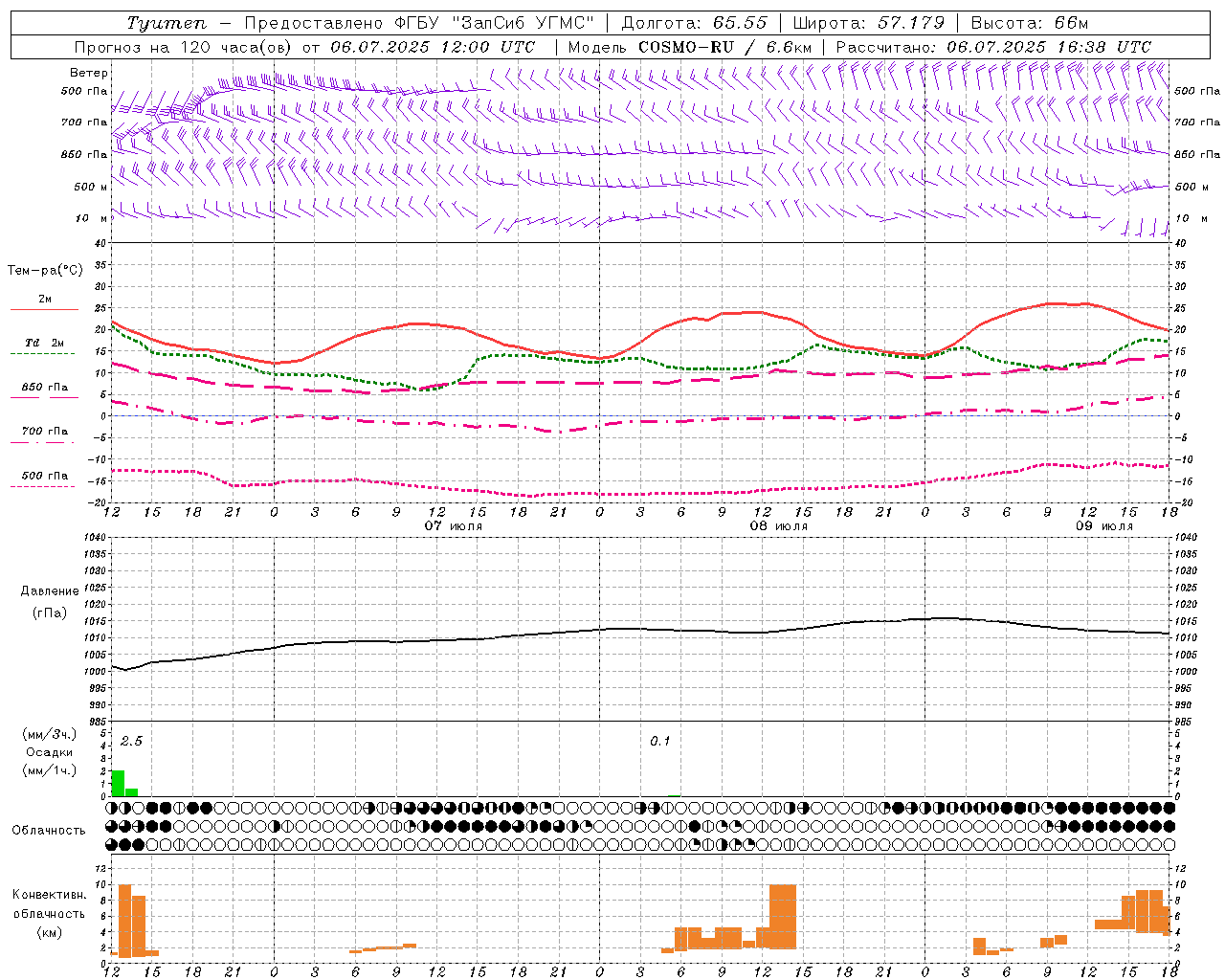Select the "Долгота: 65.55" longitude value
Viewport: 1225px width, 980px height.
coord(695,23)
